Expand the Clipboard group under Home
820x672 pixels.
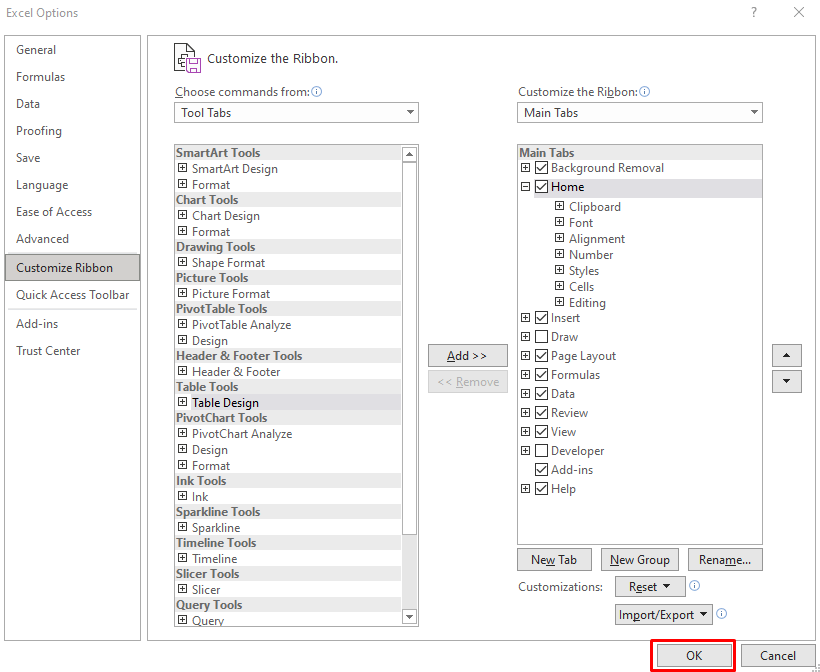[559, 207]
